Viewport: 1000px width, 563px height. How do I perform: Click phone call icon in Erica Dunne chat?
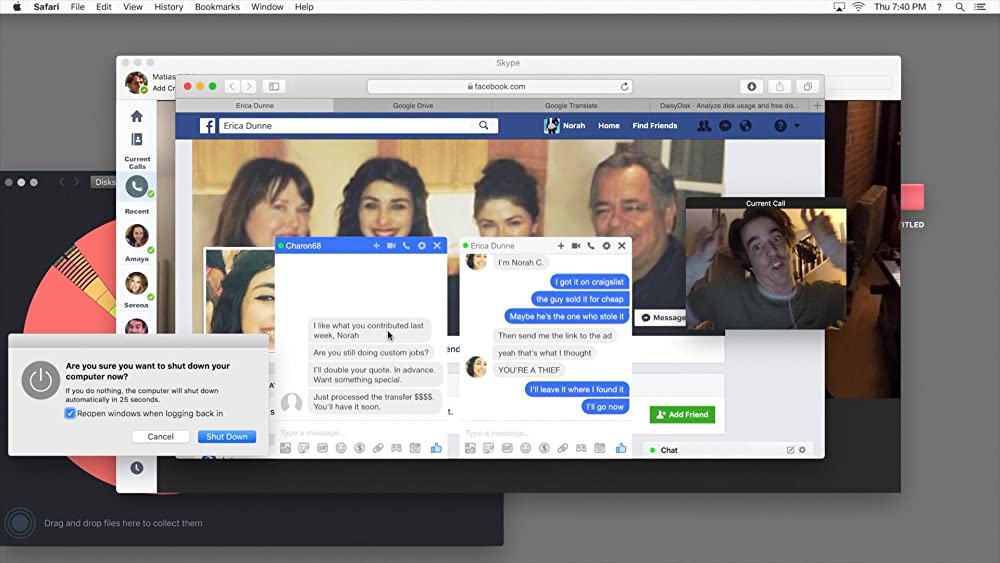(x=591, y=246)
